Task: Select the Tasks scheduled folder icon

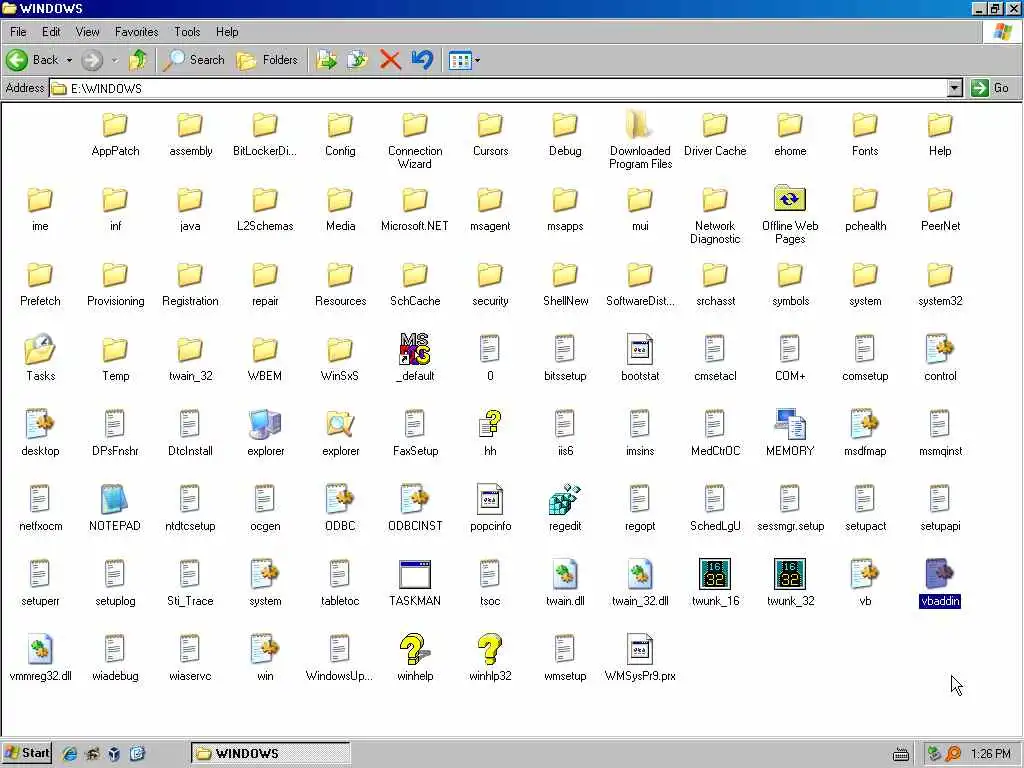Action: 40,349
